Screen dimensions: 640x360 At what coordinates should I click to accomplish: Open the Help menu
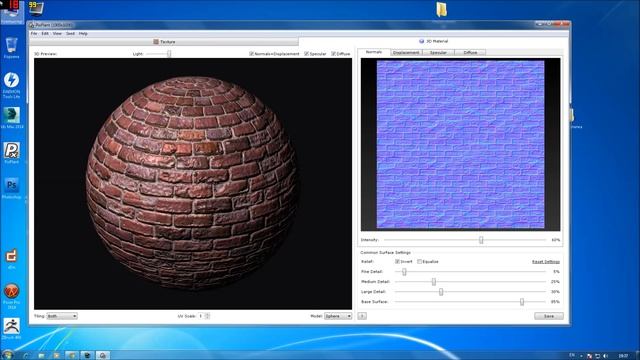coord(83,33)
